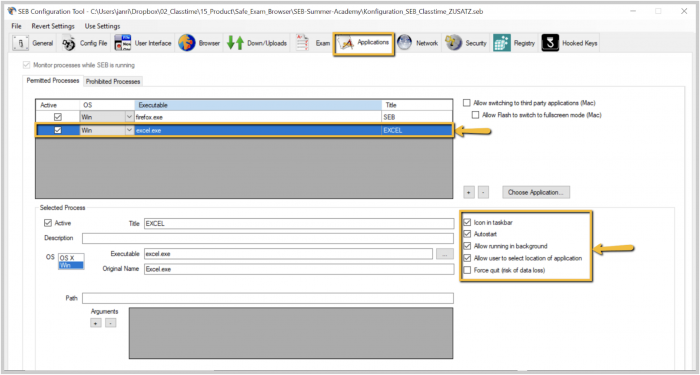The height and width of the screenshot is (375, 700).
Task: Remove selected process with minus button
Action: (x=483, y=193)
